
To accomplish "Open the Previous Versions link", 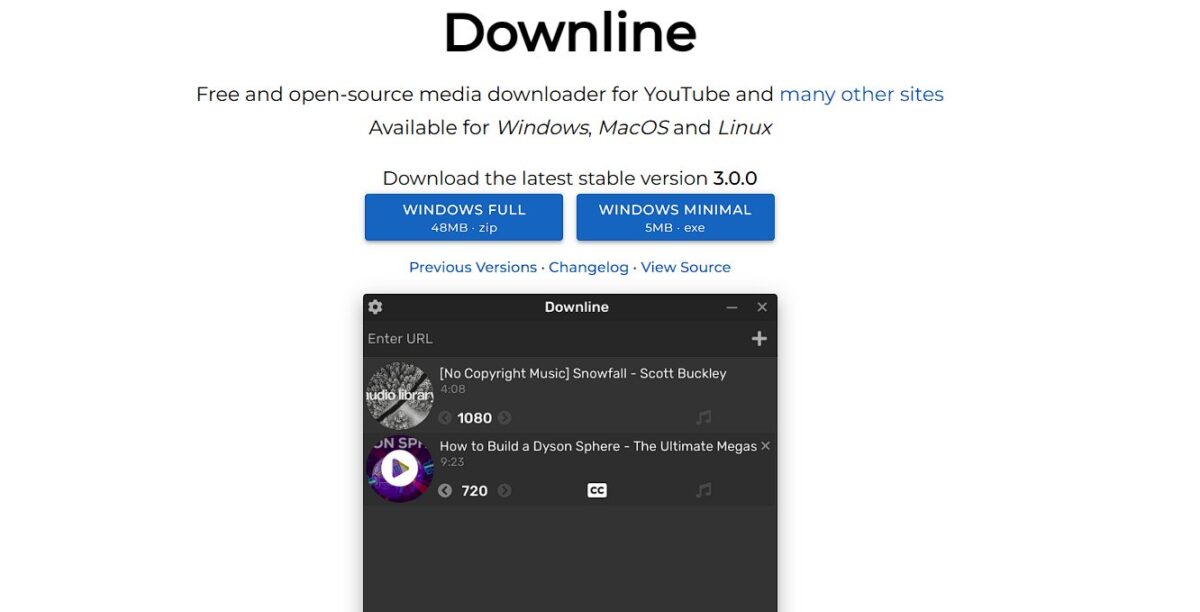I will 473,267.
